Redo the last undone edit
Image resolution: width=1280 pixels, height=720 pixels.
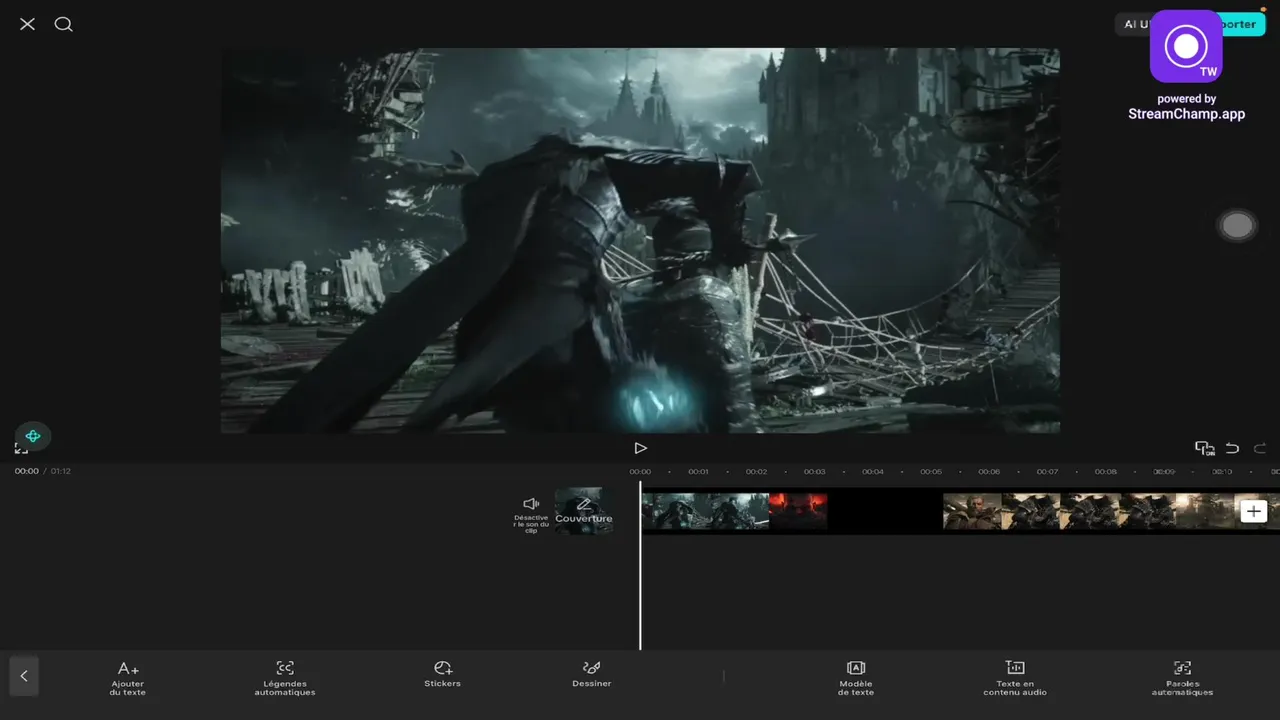pos(1260,448)
